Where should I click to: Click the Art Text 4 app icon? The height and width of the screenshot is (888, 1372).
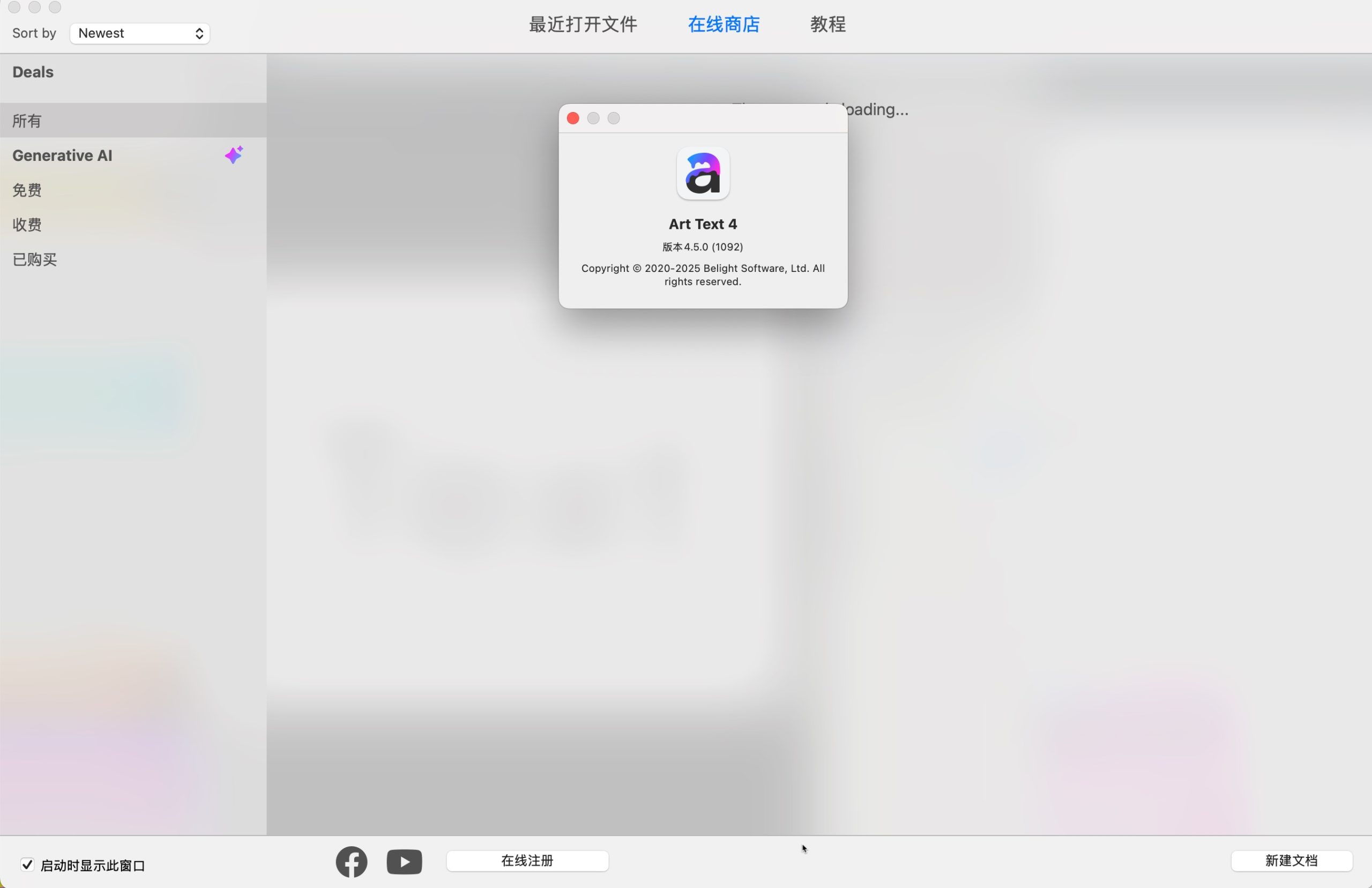coord(703,173)
